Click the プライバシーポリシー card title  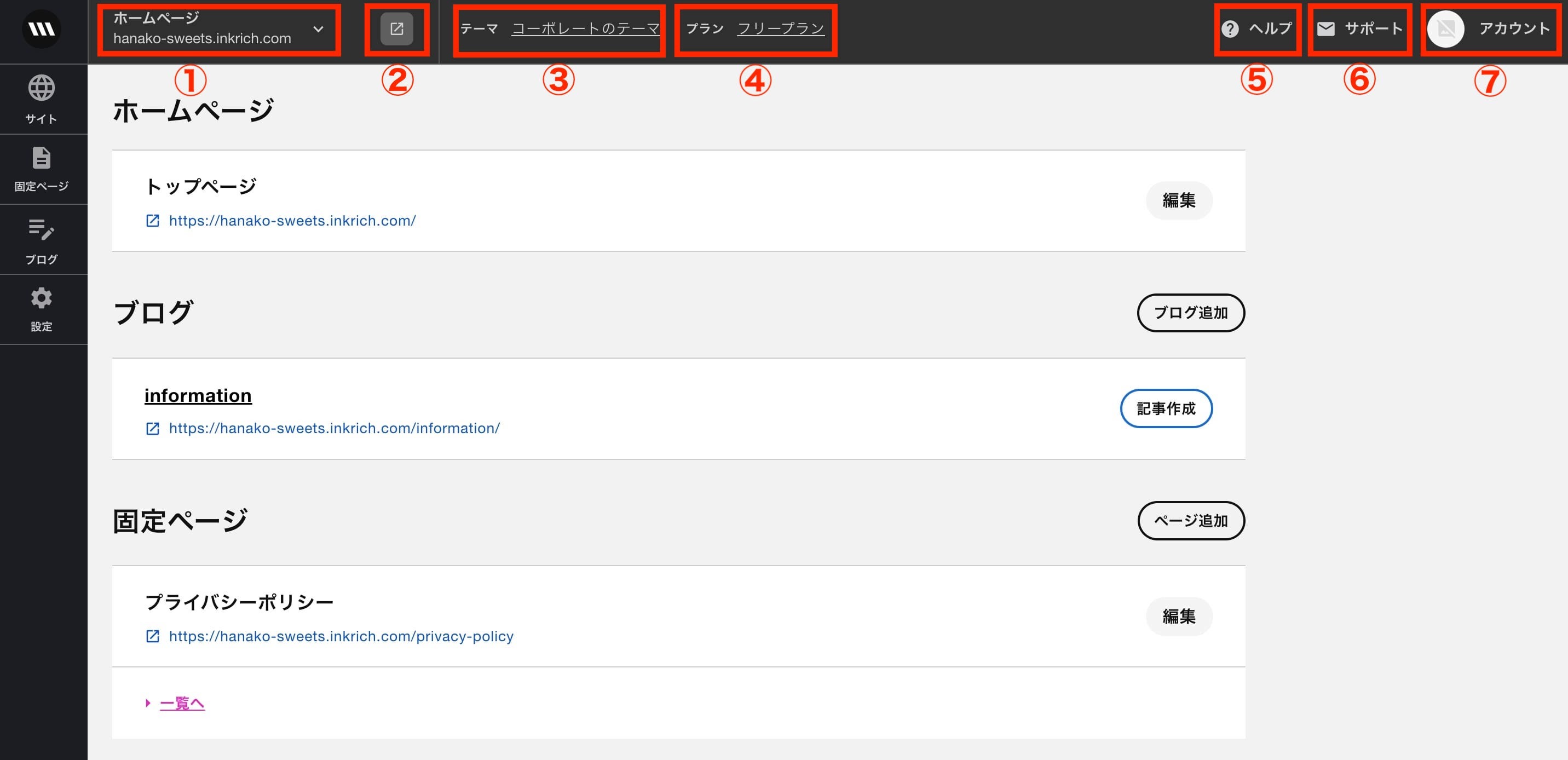(239, 602)
